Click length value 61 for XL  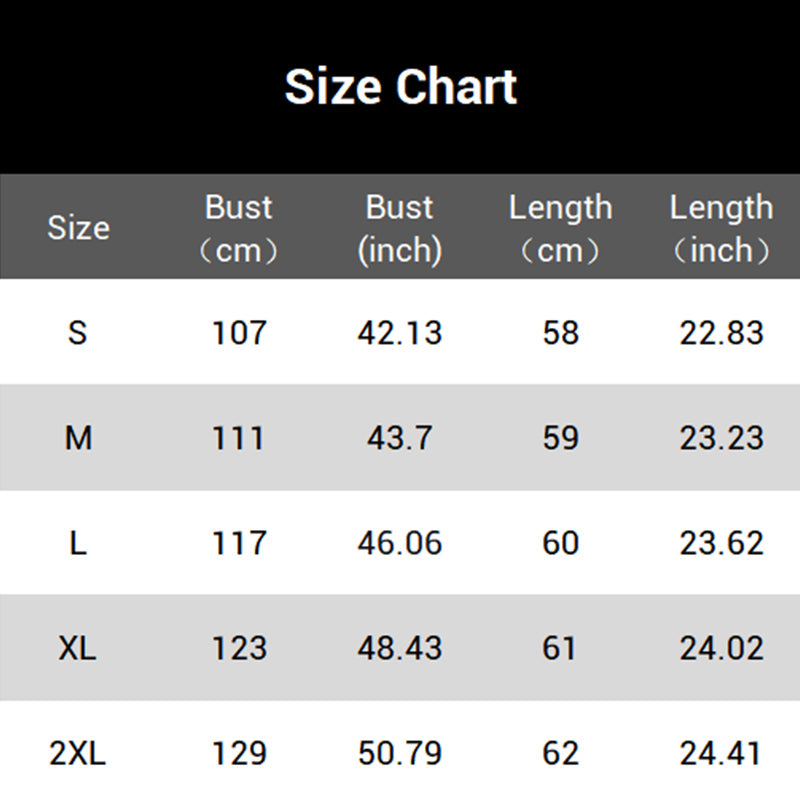[x=560, y=648]
